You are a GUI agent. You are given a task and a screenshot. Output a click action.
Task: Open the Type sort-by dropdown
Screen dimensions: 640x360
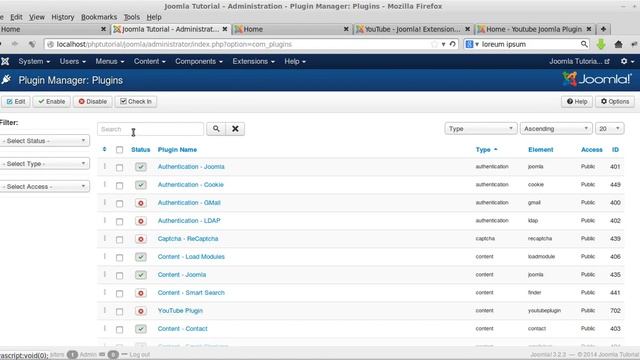point(481,129)
